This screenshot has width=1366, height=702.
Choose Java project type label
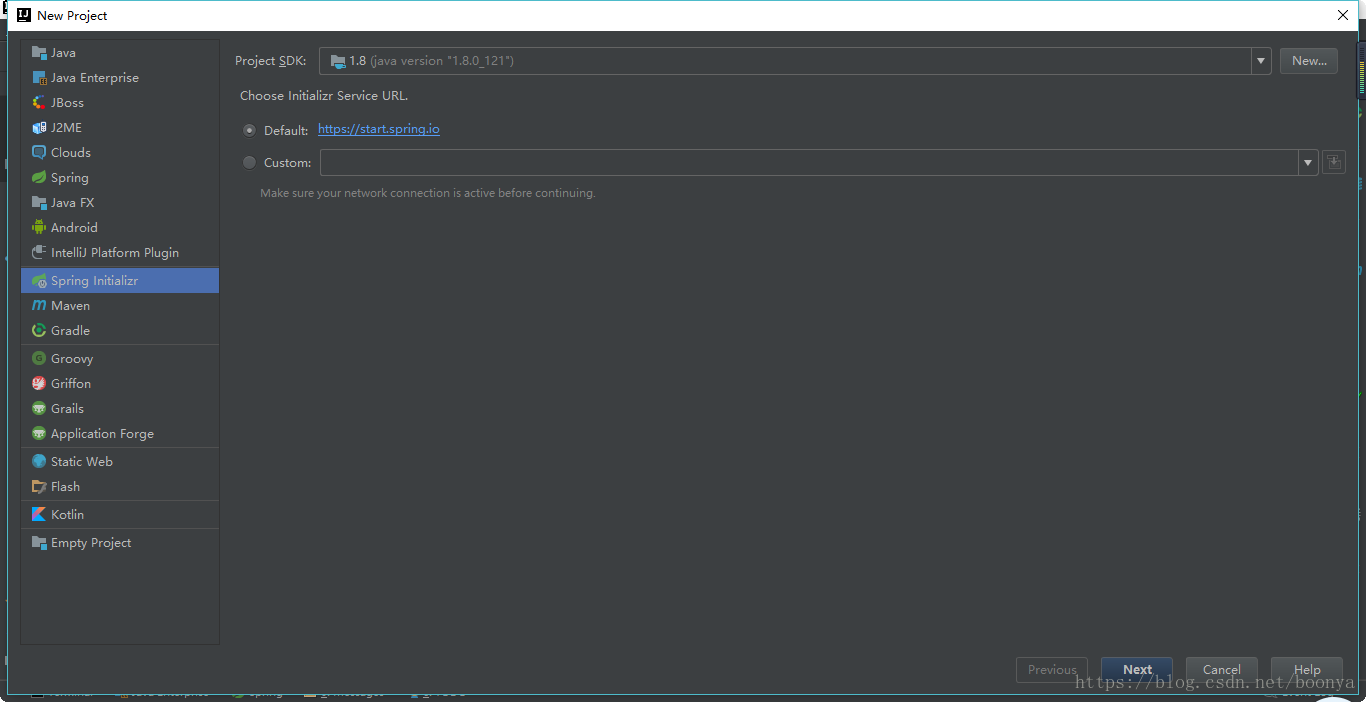coord(63,53)
